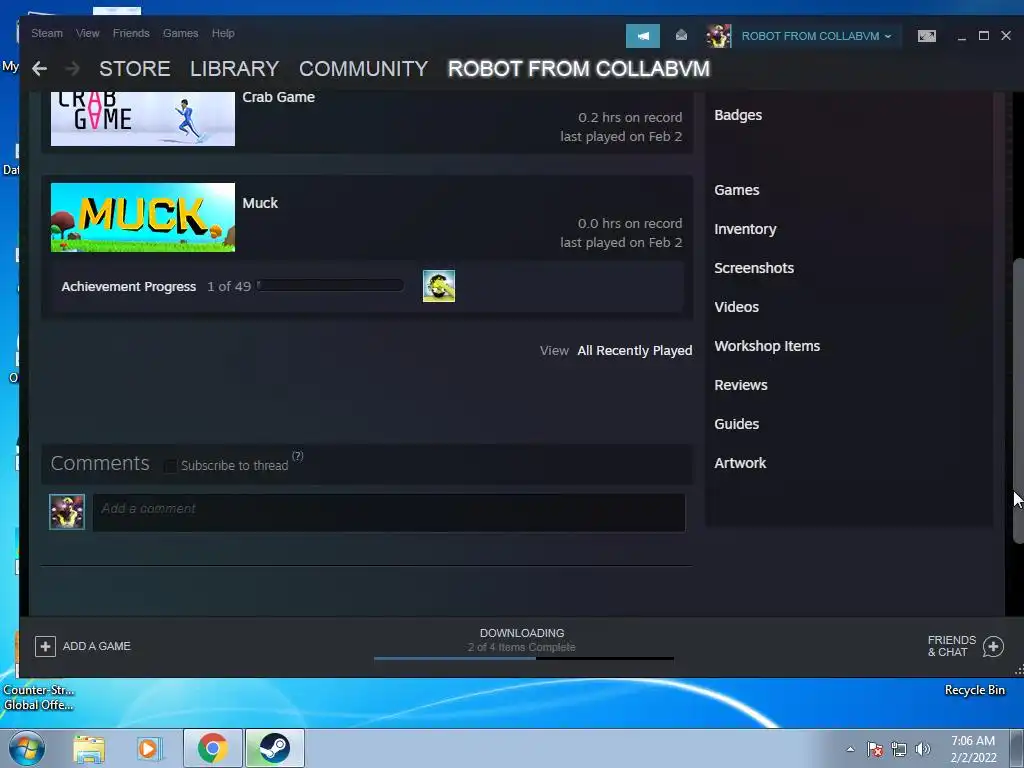Click the Muck achievement badge icon

[x=439, y=286]
